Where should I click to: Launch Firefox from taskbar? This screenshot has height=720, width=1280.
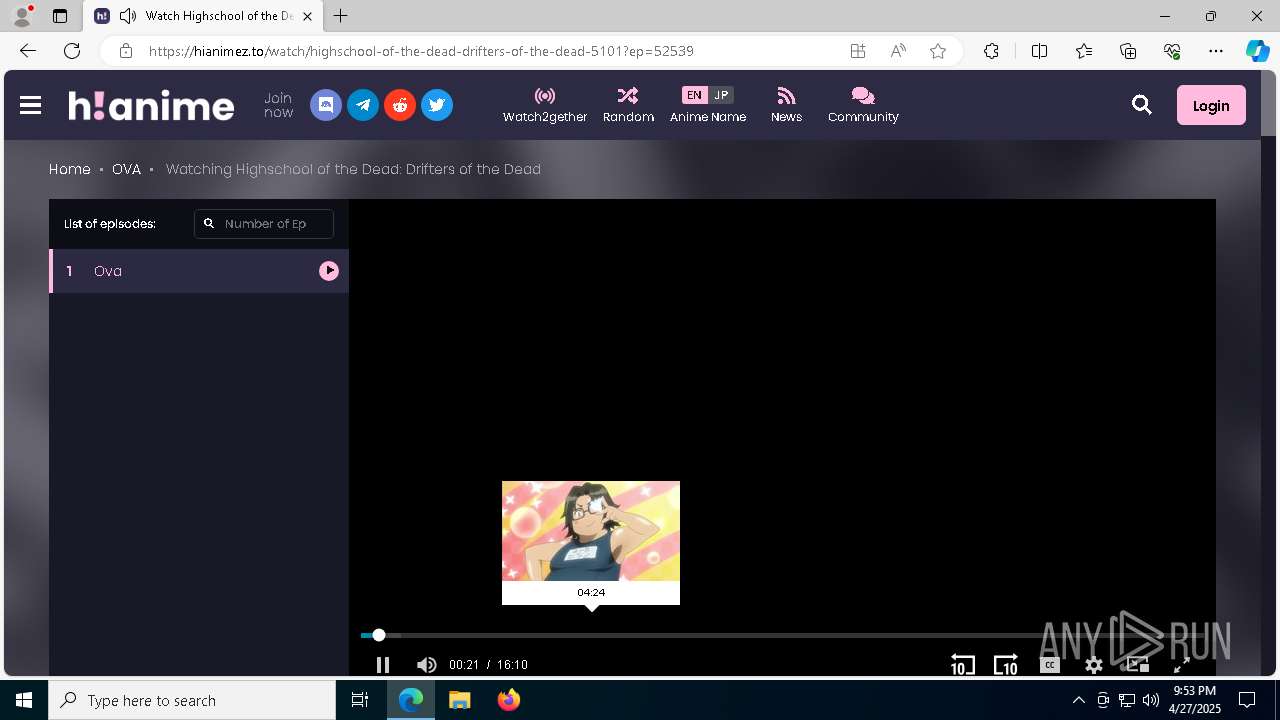click(x=509, y=700)
